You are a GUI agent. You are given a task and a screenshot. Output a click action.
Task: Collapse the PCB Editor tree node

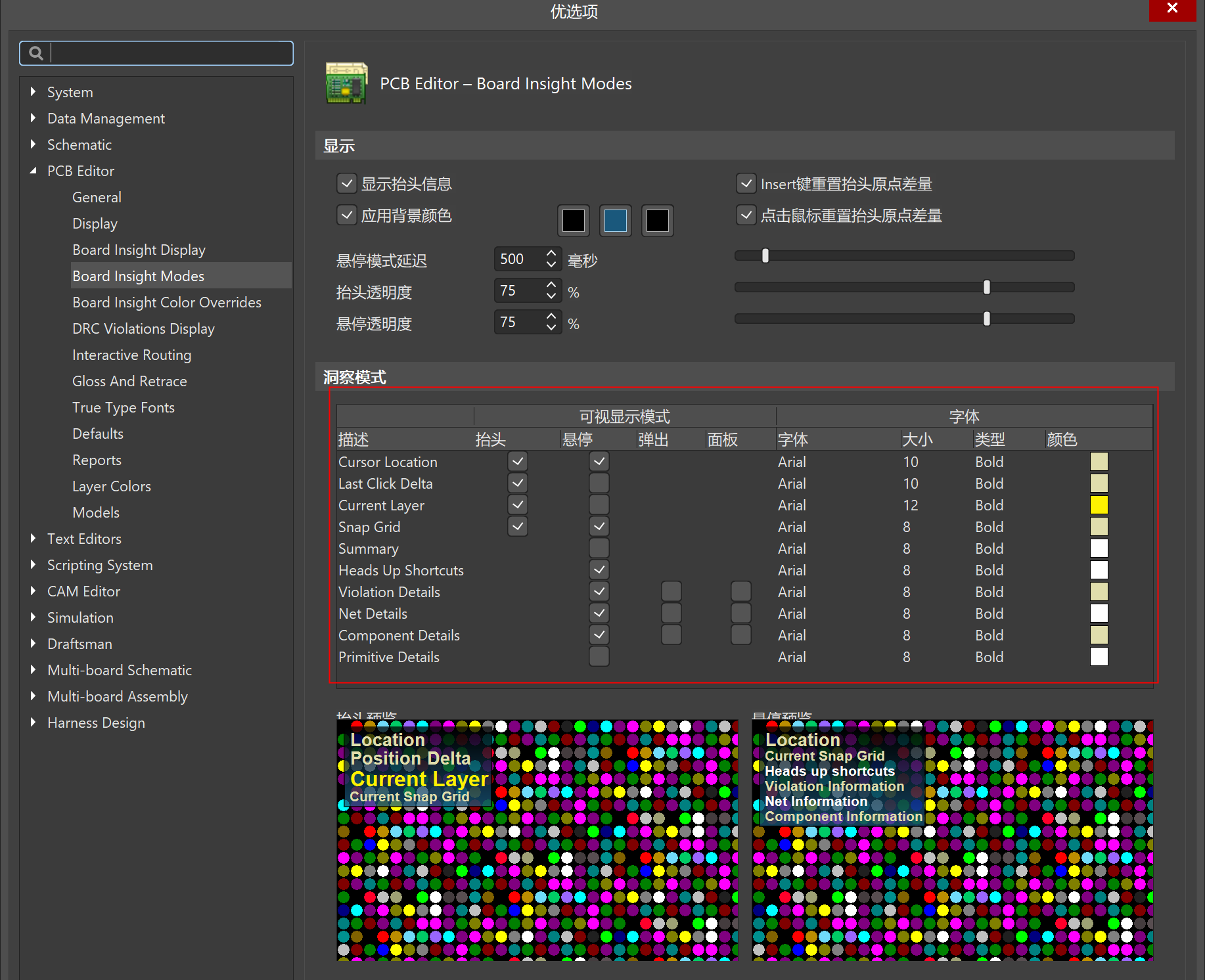[x=34, y=171]
